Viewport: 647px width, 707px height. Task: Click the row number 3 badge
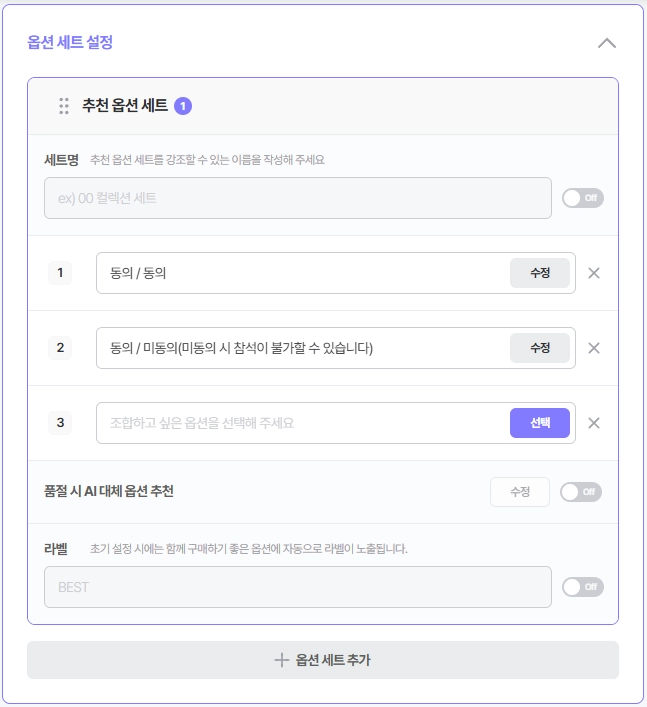click(x=60, y=423)
